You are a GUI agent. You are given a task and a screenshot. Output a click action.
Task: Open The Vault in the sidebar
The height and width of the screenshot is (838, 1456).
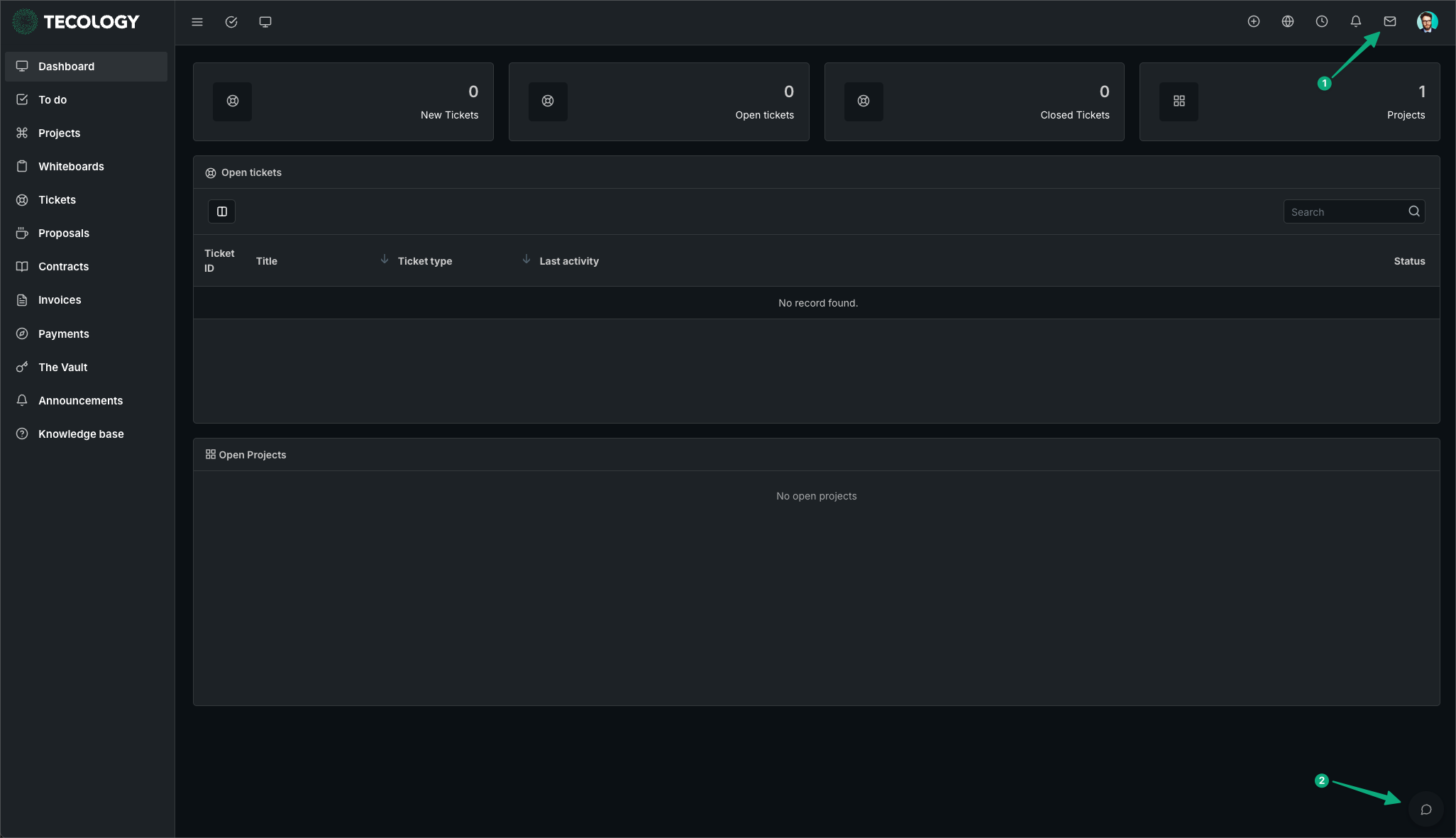pyautogui.click(x=62, y=368)
